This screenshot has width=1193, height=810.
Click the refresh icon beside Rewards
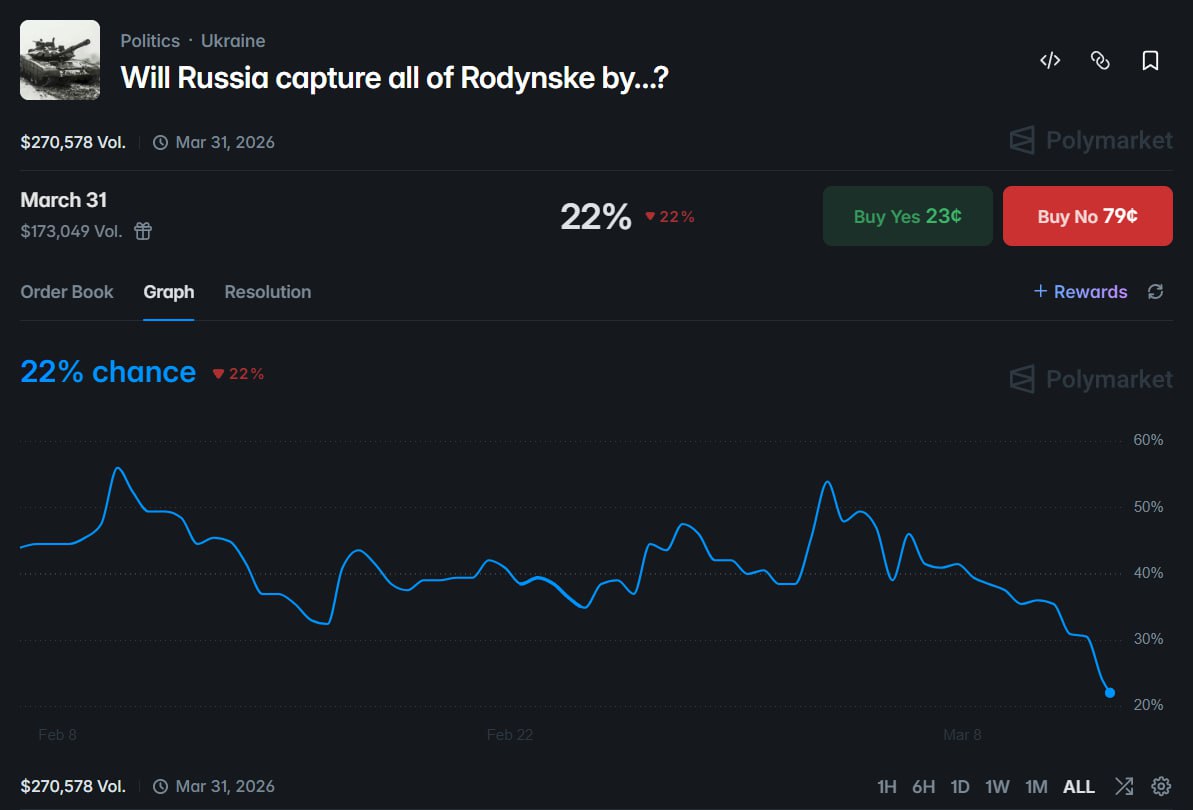(x=1155, y=291)
